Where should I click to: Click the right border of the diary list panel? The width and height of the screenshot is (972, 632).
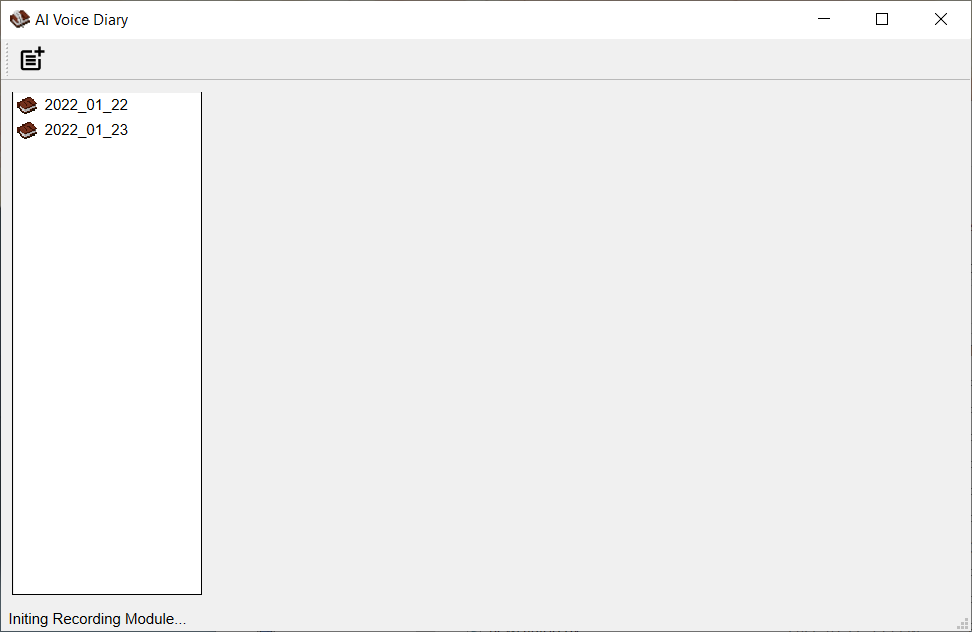point(201,343)
